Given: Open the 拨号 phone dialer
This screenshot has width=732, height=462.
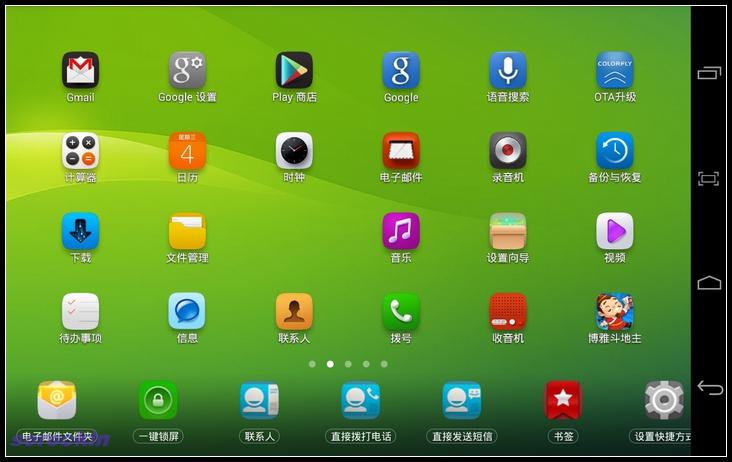Looking at the screenshot, I should [401, 312].
